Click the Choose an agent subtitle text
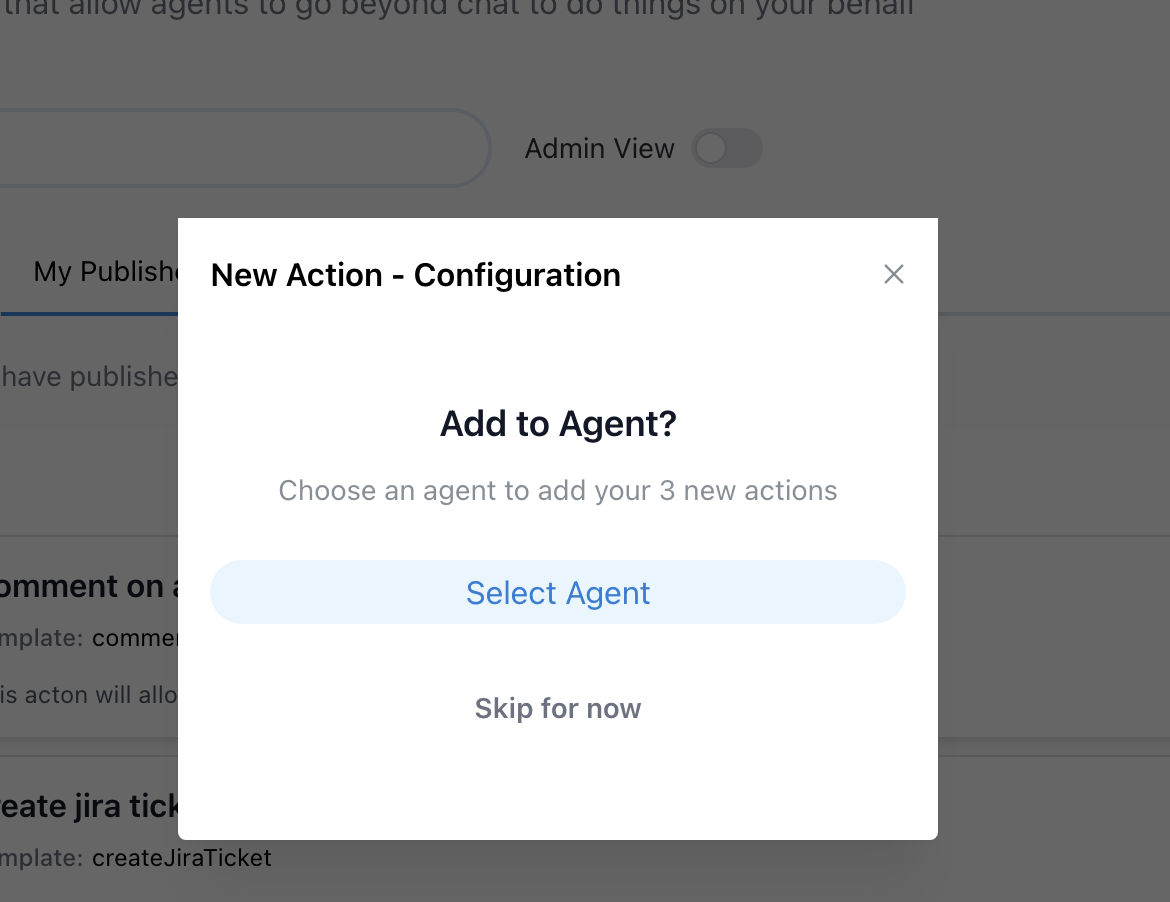 coord(557,490)
